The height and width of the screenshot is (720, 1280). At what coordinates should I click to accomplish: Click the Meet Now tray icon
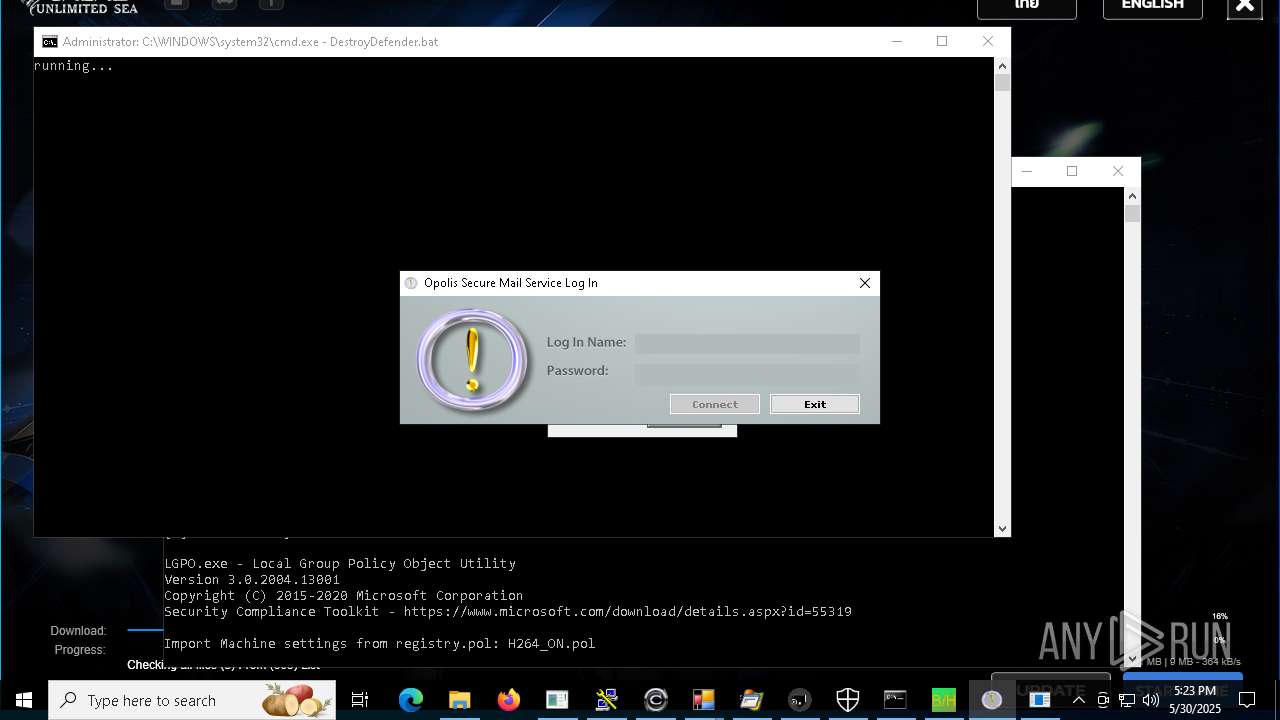[x=1103, y=700]
